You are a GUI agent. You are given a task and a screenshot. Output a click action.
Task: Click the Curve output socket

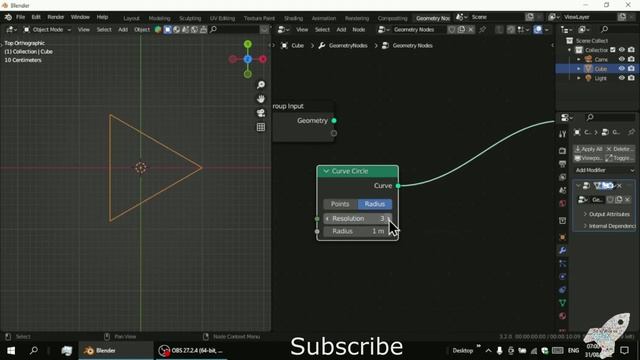click(398, 186)
